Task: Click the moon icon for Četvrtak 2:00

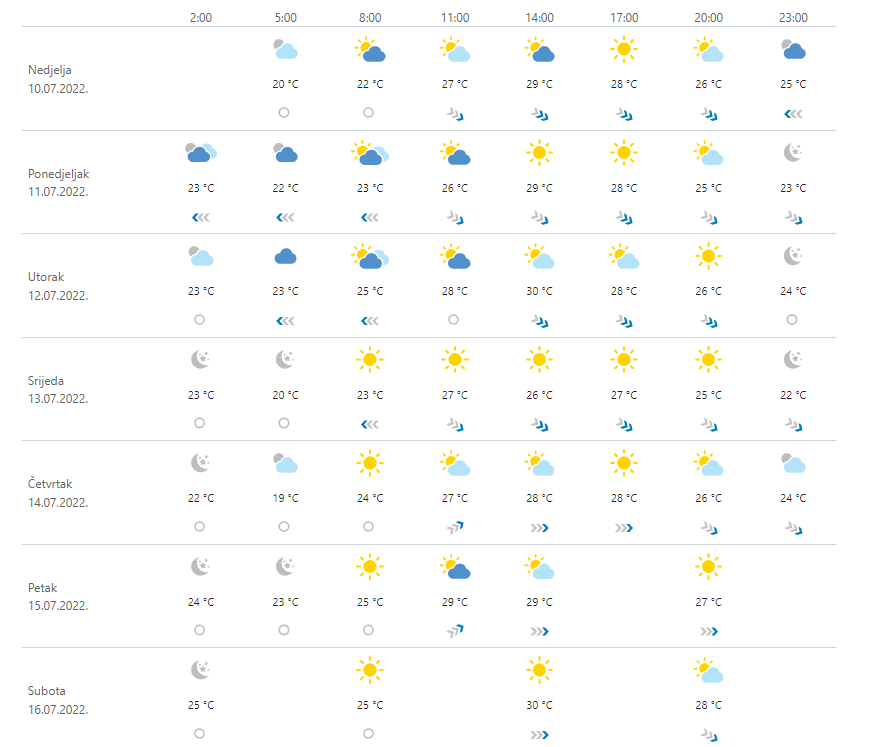Action: [201, 463]
